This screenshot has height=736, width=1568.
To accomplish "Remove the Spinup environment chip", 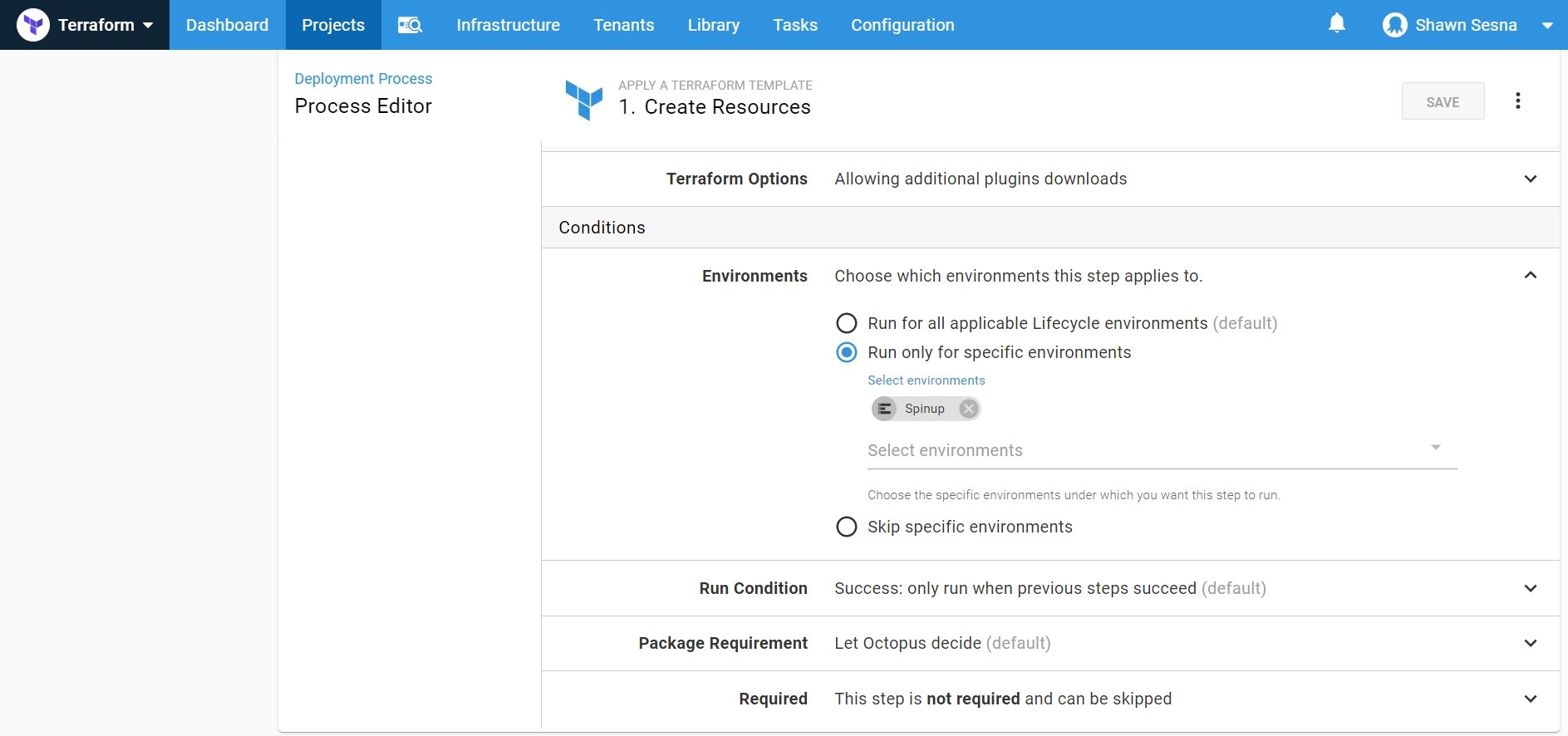I will [968, 409].
